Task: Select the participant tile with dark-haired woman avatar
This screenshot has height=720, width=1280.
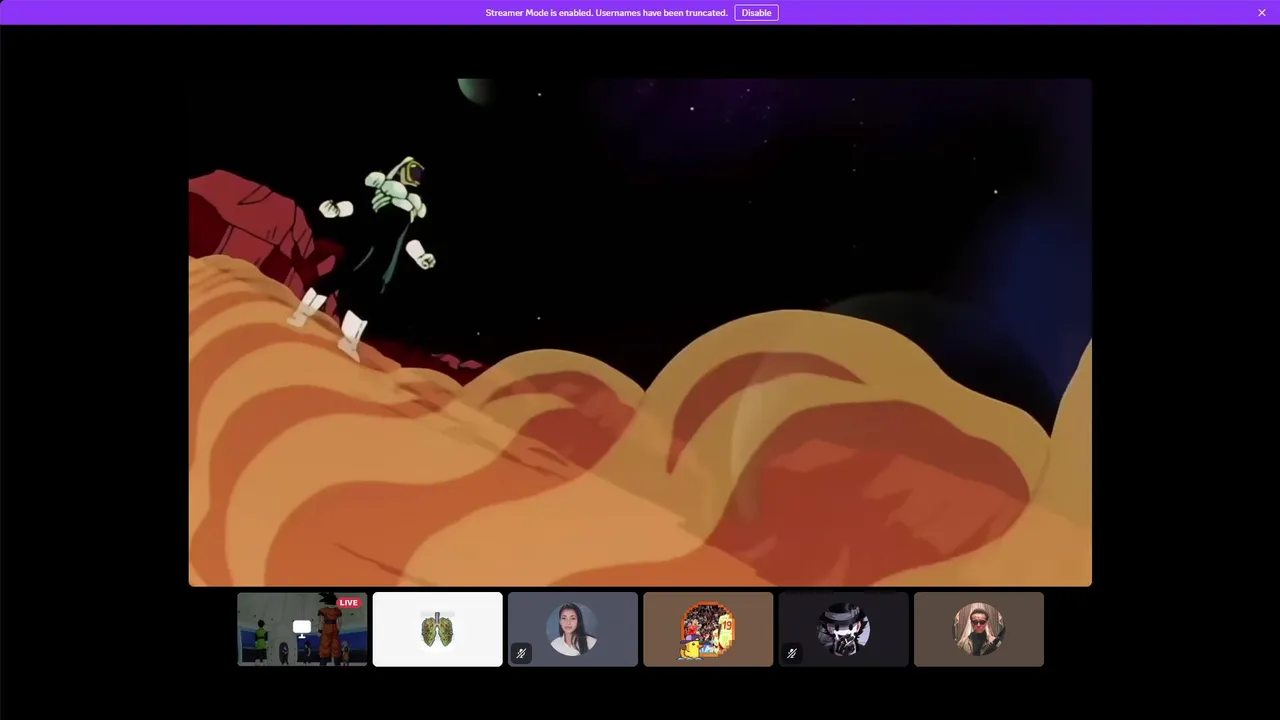Action: [572, 629]
